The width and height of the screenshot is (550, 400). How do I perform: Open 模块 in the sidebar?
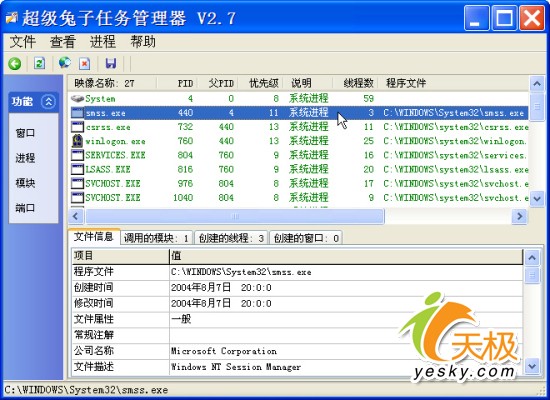(x=25, y=183)
